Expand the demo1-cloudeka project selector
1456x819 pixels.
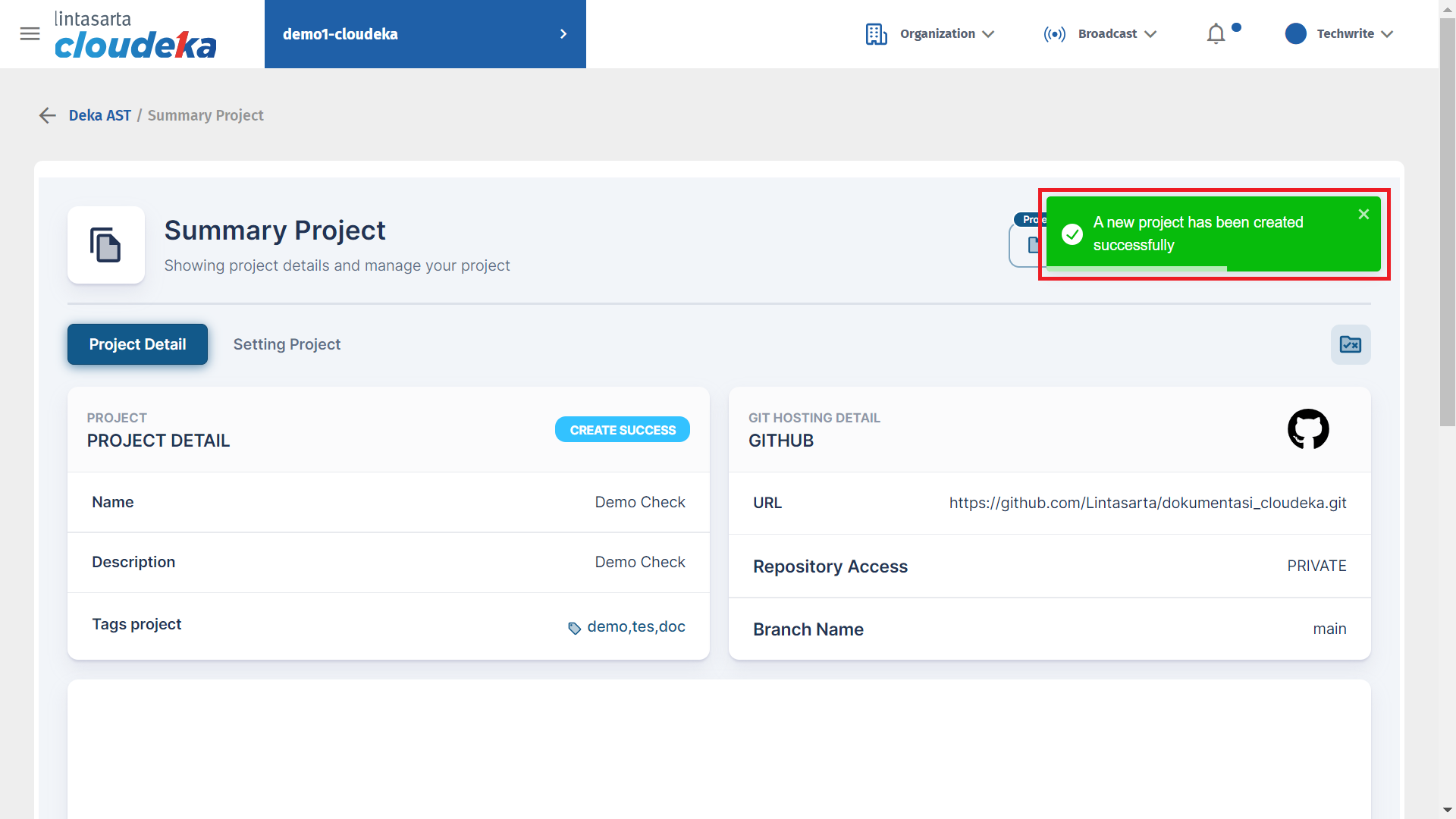point(425,34)
